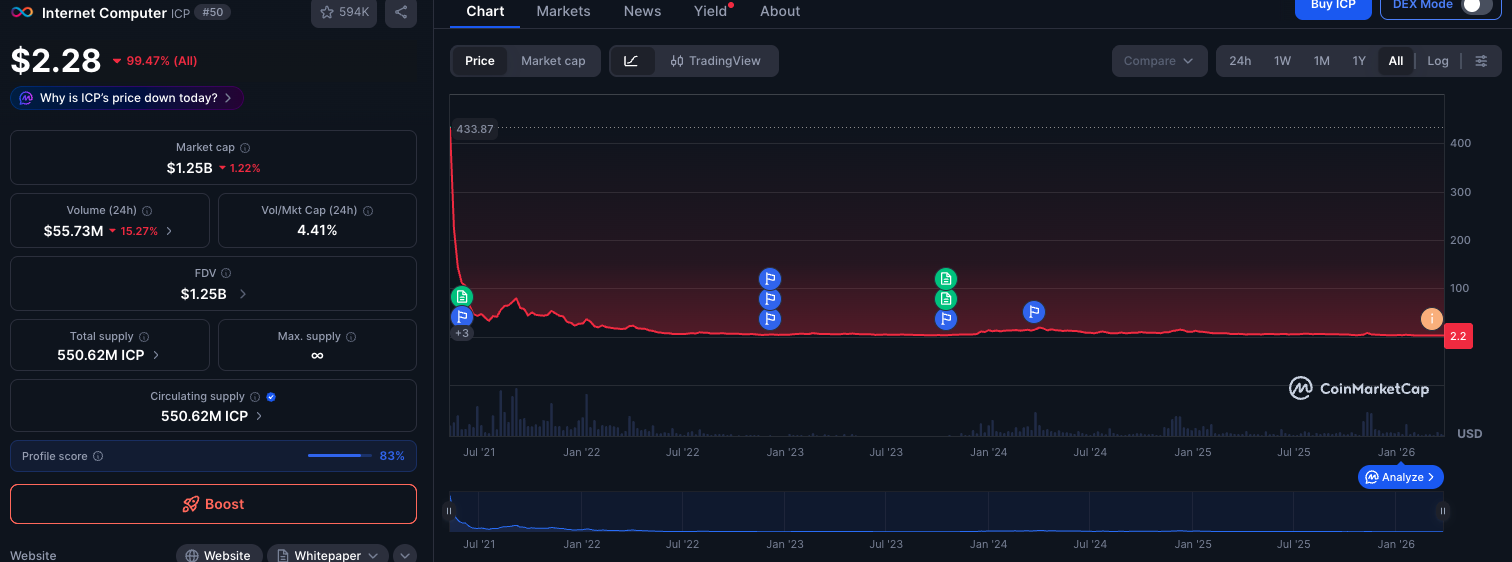Switch chart to Price view
1512x562 pixels.
pos(480,61)
